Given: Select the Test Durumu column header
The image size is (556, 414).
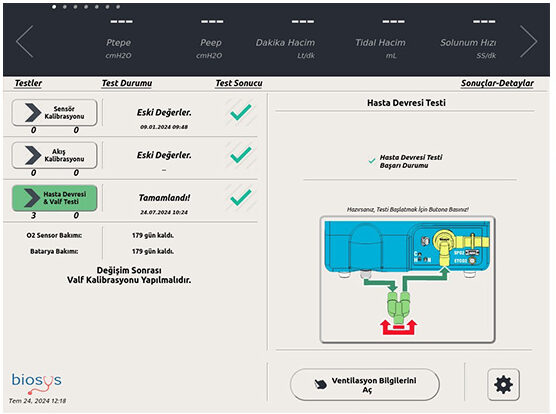Looking at the screenshot, I should [x=127, y=83].
